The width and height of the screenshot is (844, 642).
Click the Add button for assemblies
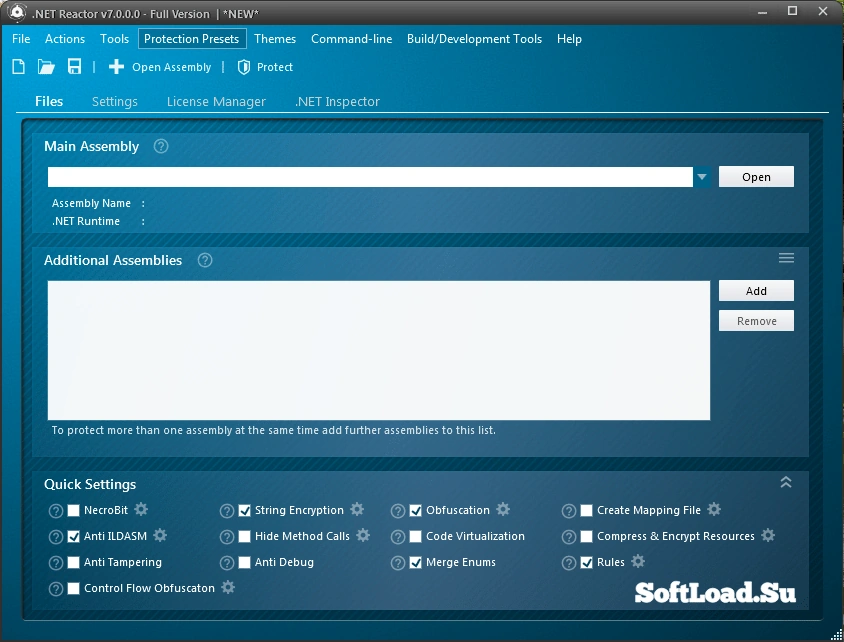(x=756, y=291)
